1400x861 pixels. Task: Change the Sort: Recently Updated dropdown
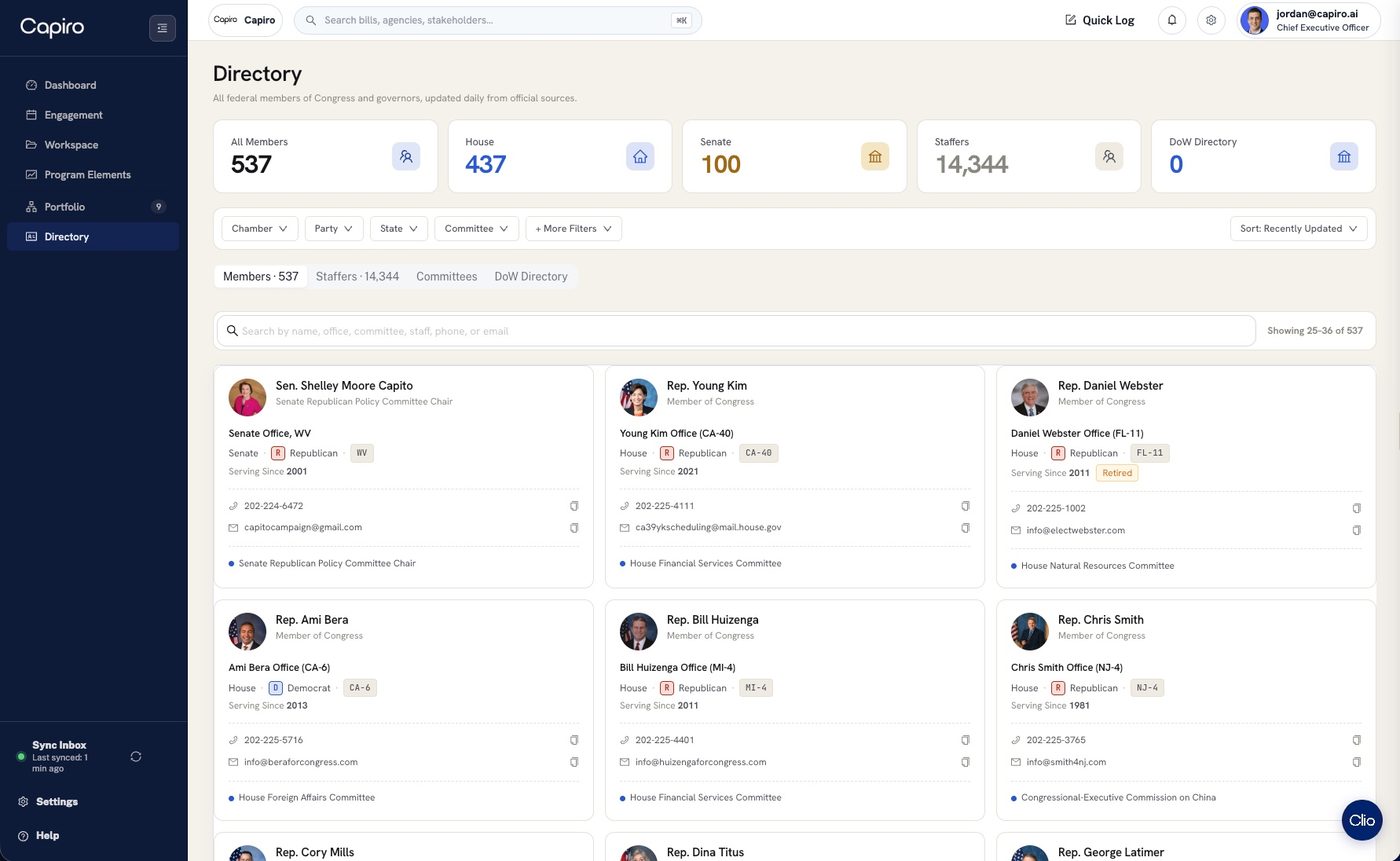(1298, 229)
